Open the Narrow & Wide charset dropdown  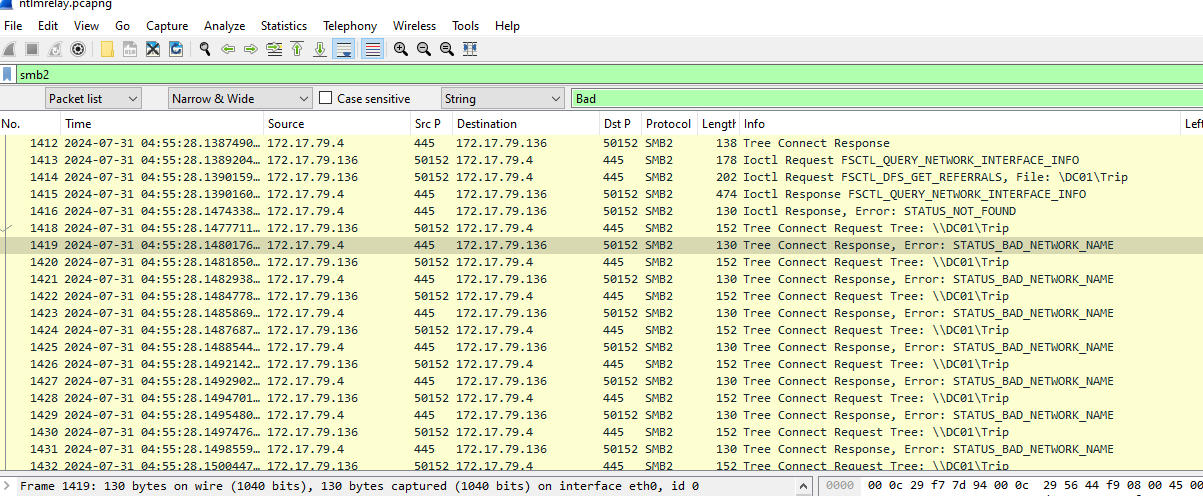point(240,98)
